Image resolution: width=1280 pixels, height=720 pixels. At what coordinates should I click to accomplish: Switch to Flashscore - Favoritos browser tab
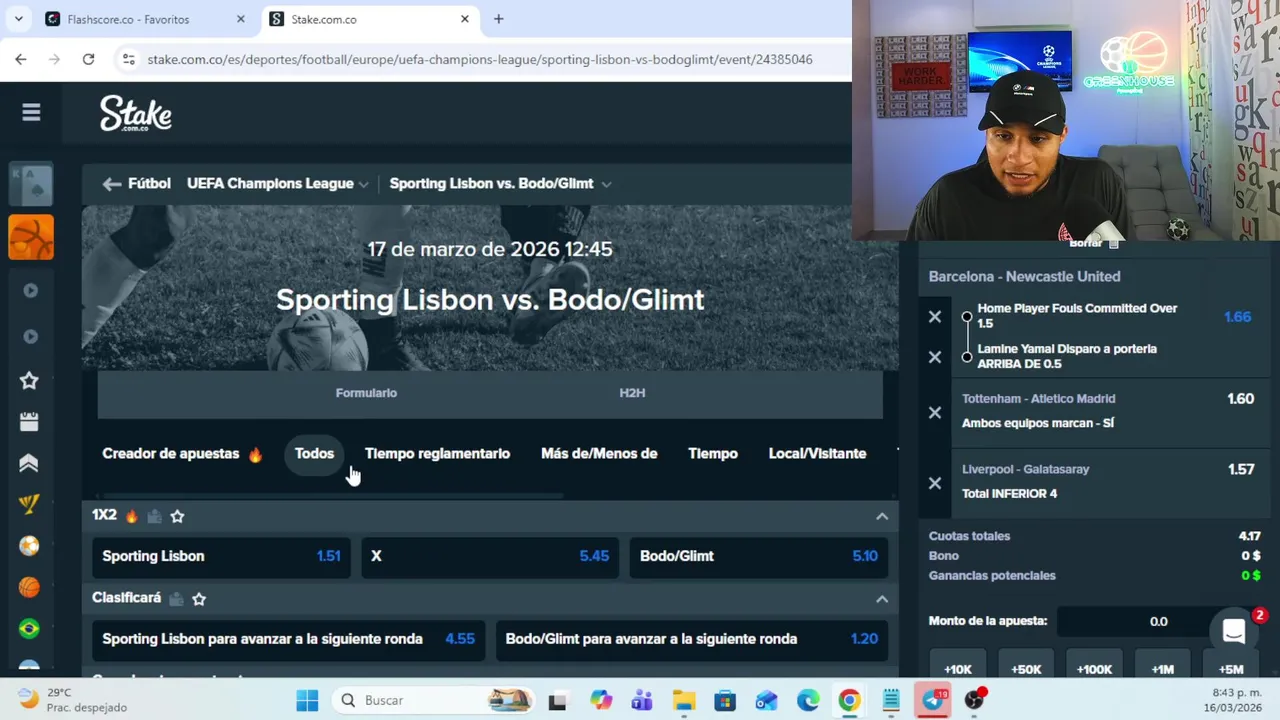point(147,19)
